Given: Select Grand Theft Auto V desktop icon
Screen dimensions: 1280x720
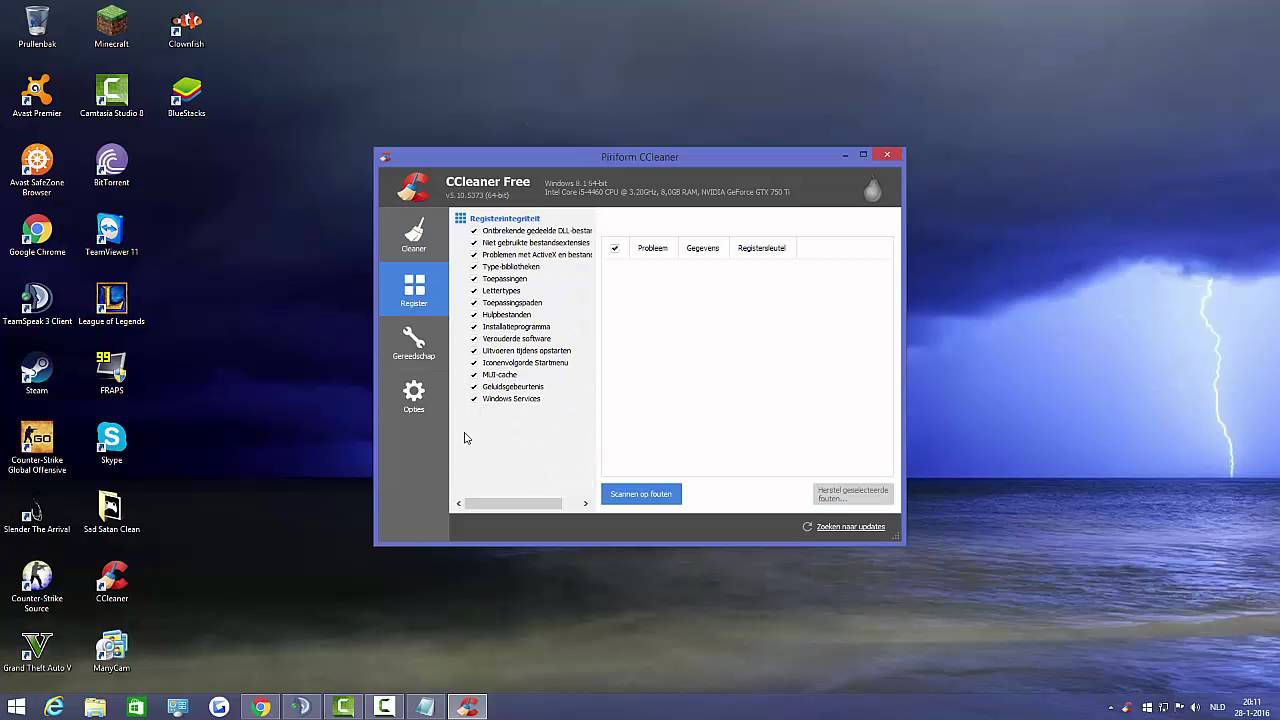Looking at the screenshot, I should (37, 650).
